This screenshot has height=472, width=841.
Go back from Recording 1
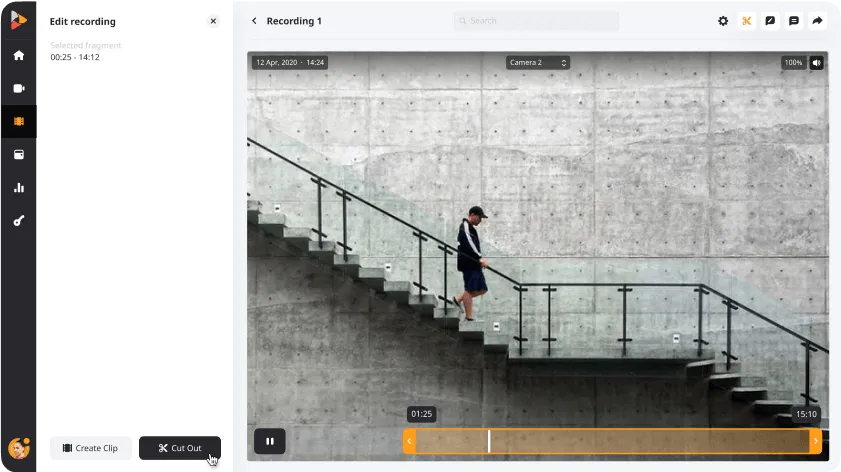click(x=254, y=21)
